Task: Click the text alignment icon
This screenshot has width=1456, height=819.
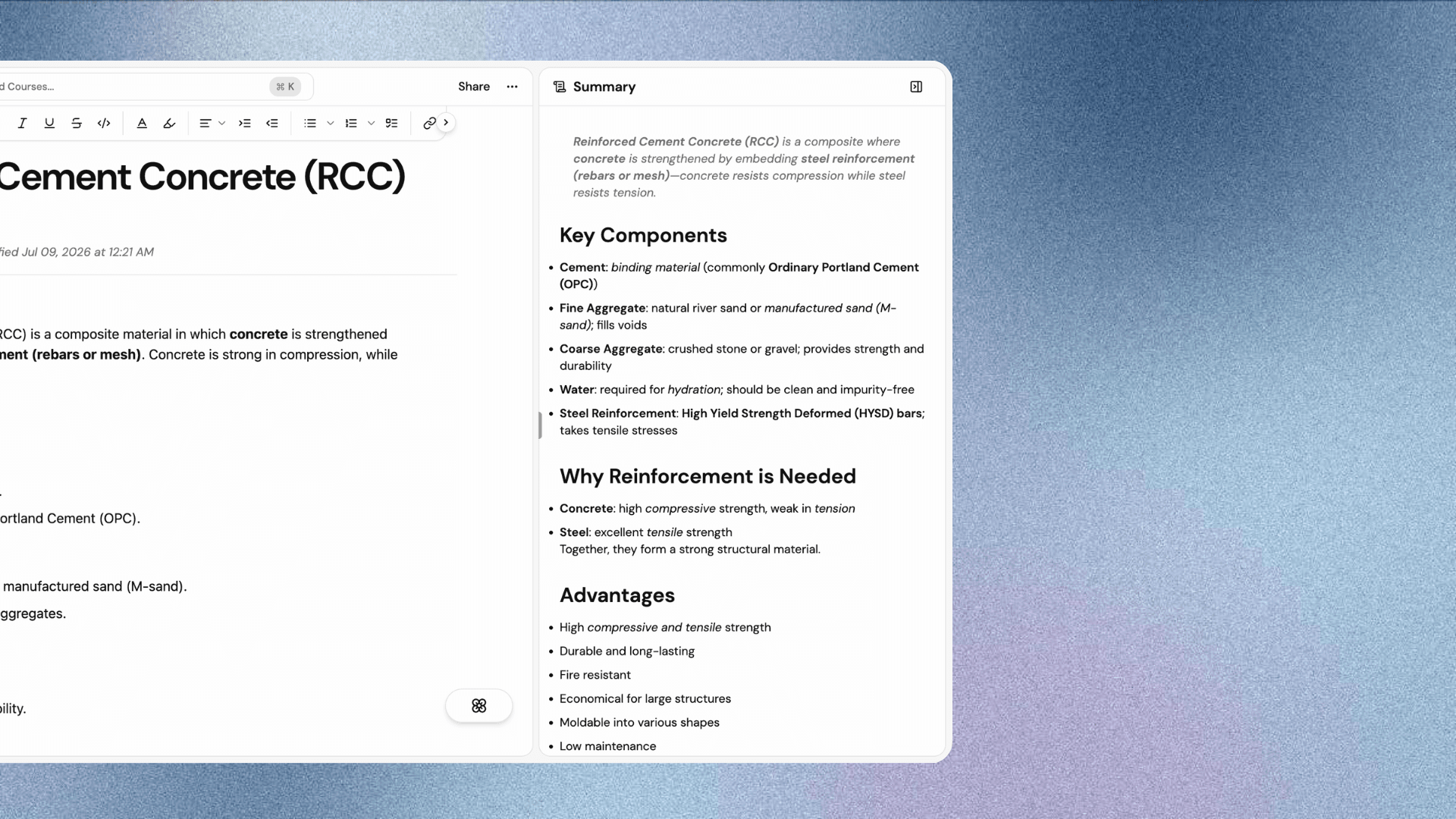Action: tap(205, 123)
